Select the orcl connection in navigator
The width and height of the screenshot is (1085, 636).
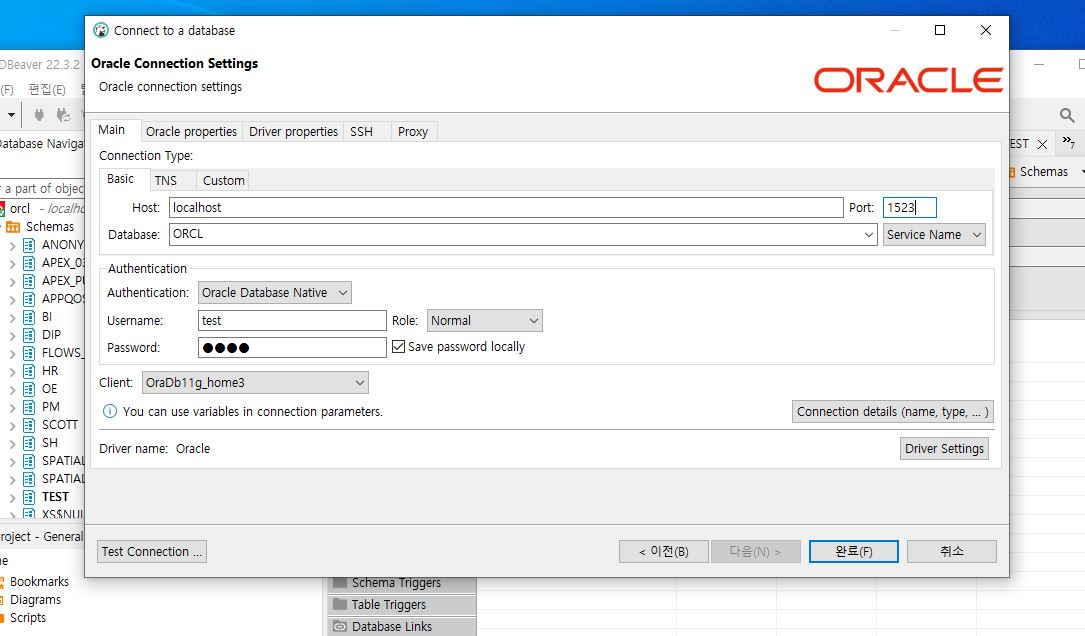[x=20, y=208]
